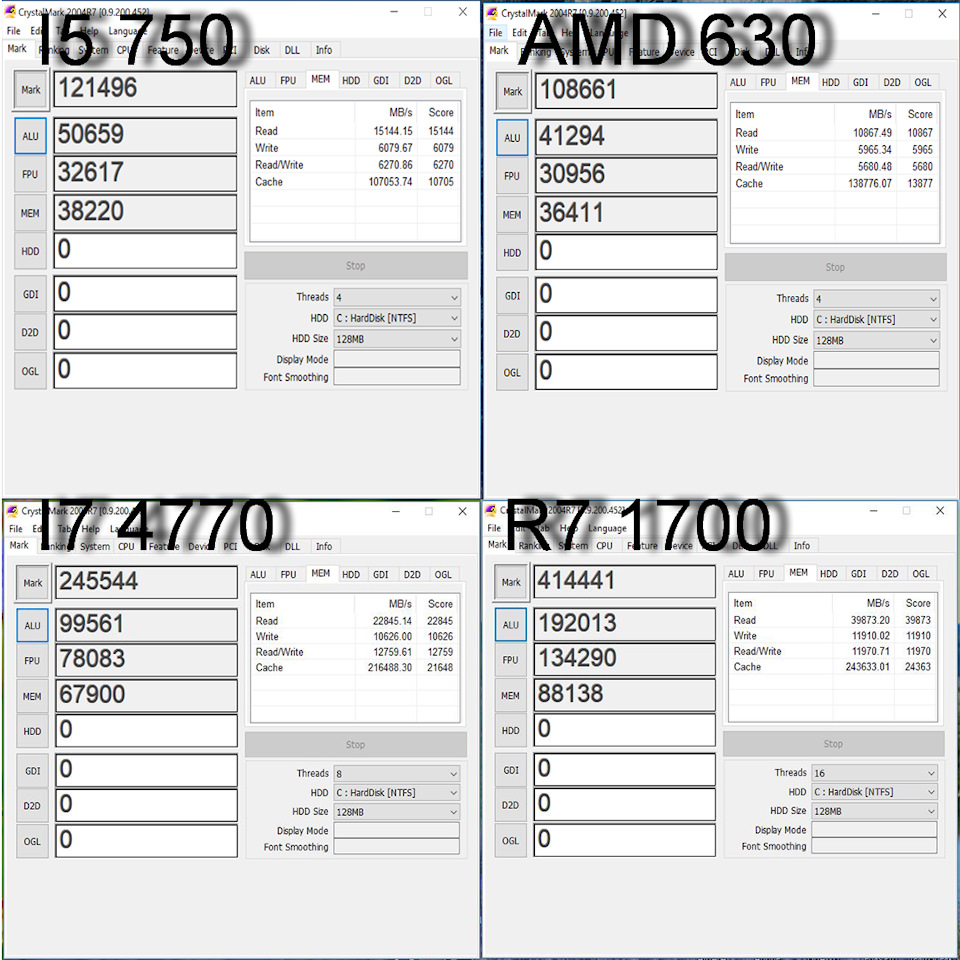This screenshot has width=960, height=960.
Task: Switch to the CPU tab in I7 4770 window
Action: tap(126, 547)
